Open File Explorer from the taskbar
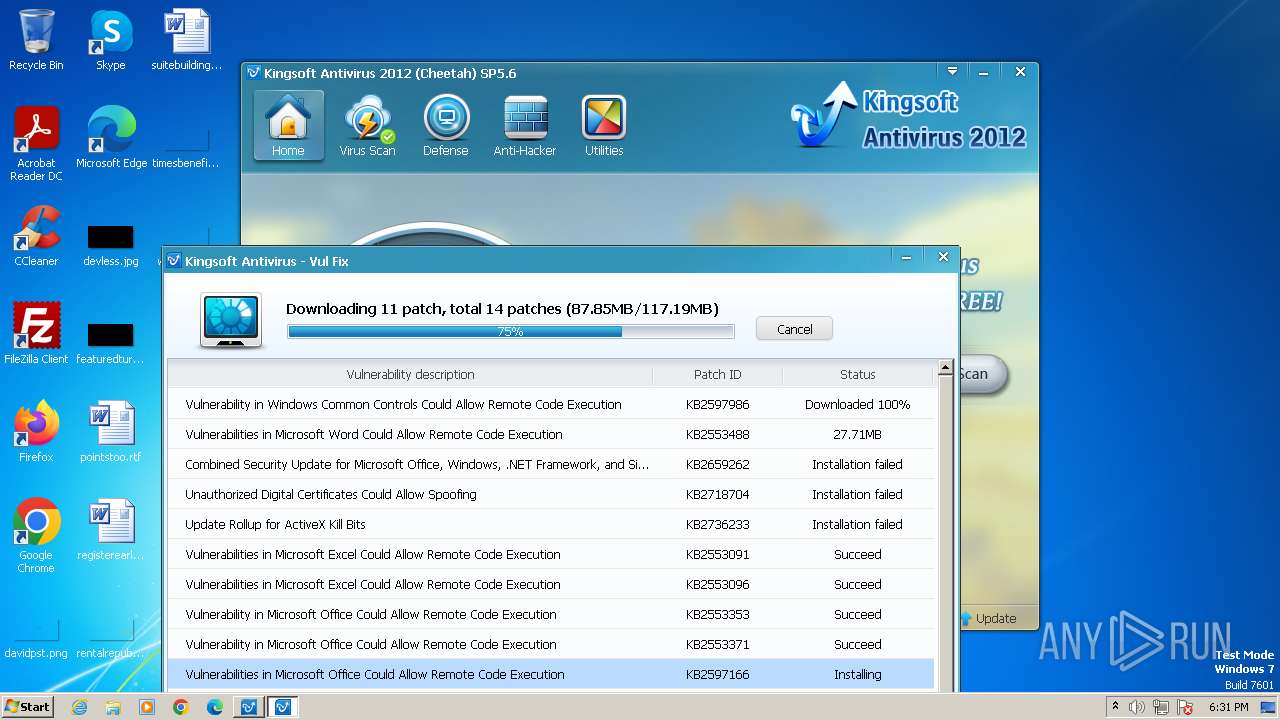 [x=113, y=706]
